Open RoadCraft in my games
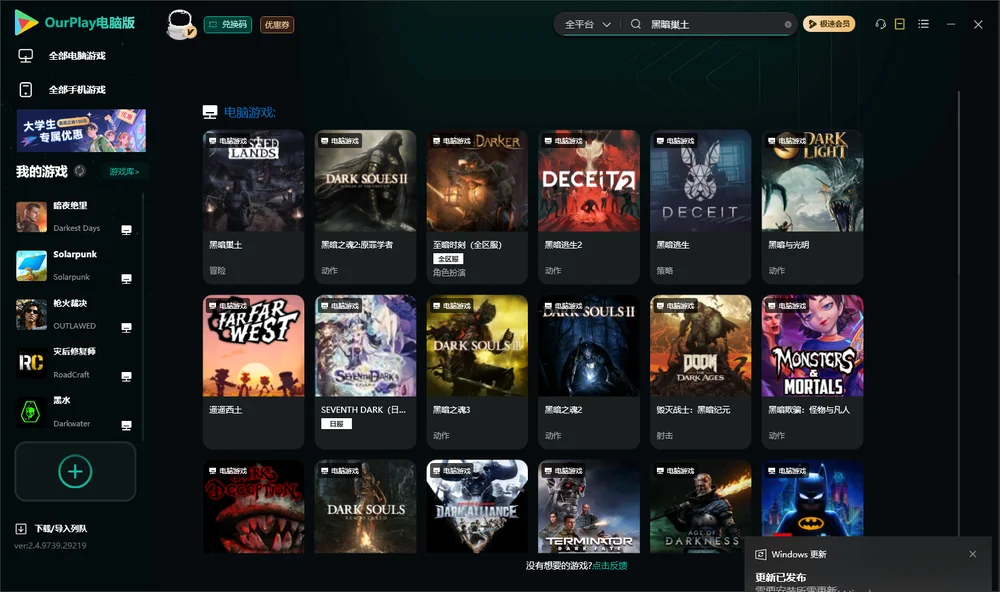Viewport: 1000px width, 592px height. tap(77, 363)
